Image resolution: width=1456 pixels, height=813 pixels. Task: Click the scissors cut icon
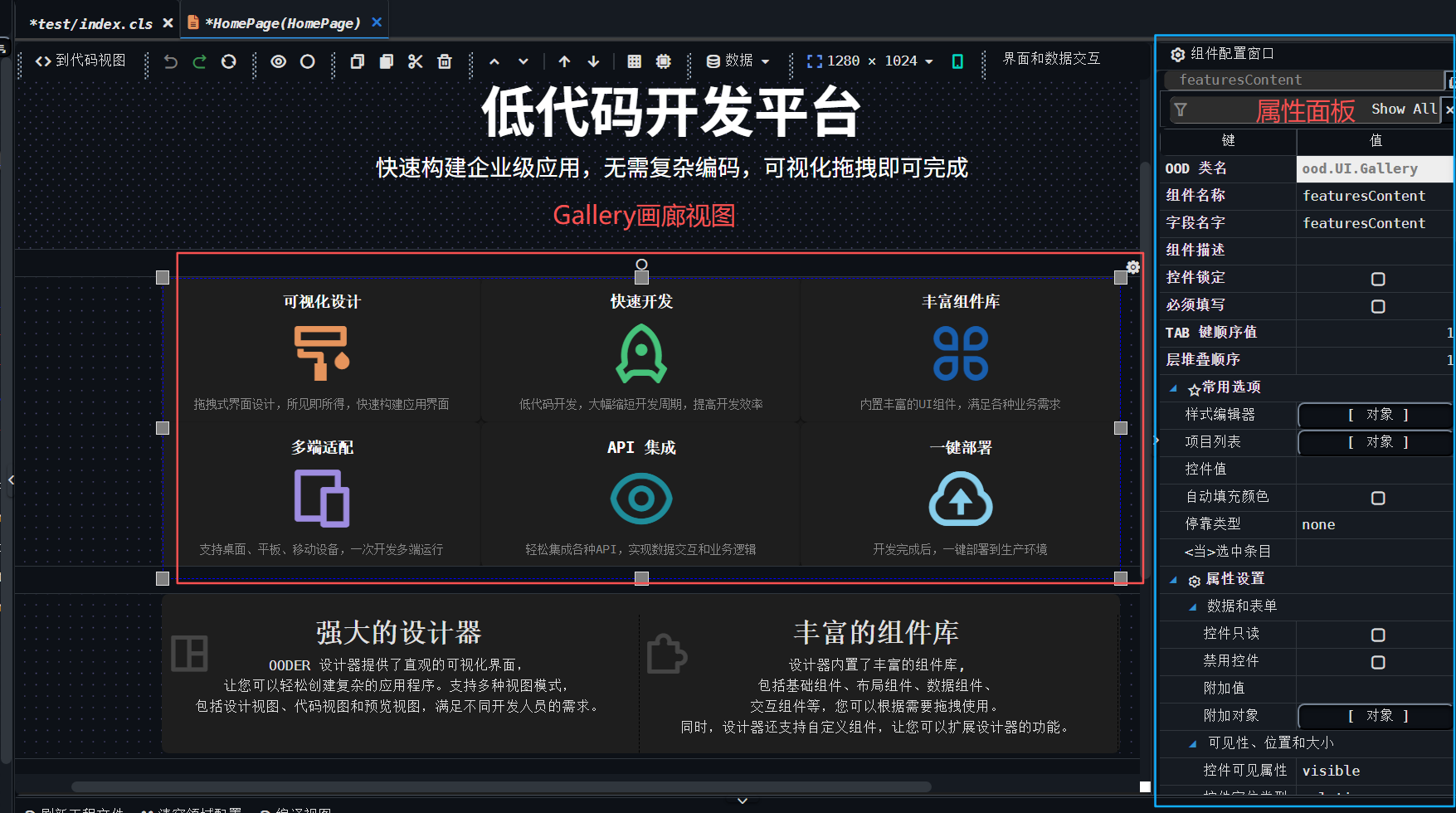click(416, 61)
